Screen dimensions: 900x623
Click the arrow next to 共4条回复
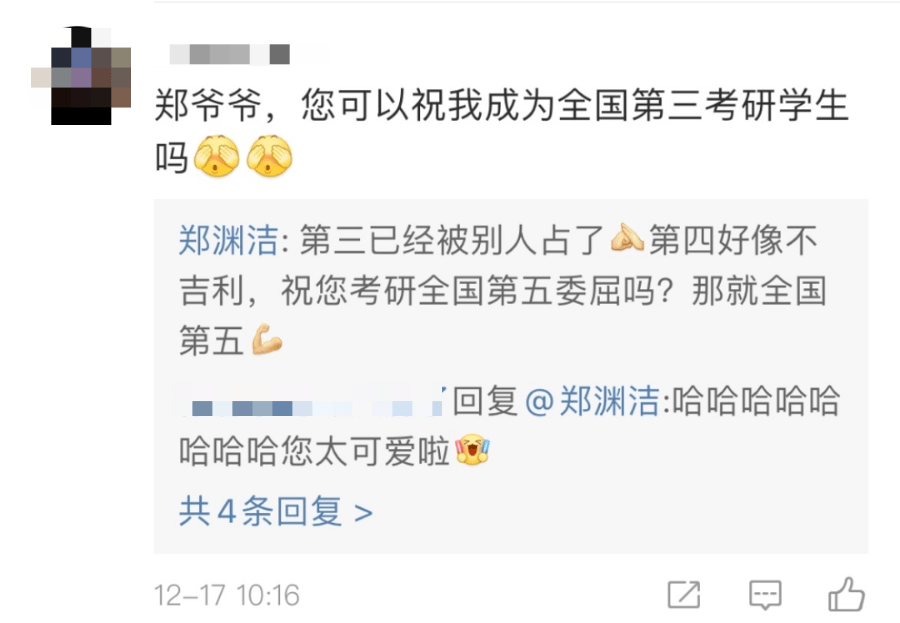point(363,512)
